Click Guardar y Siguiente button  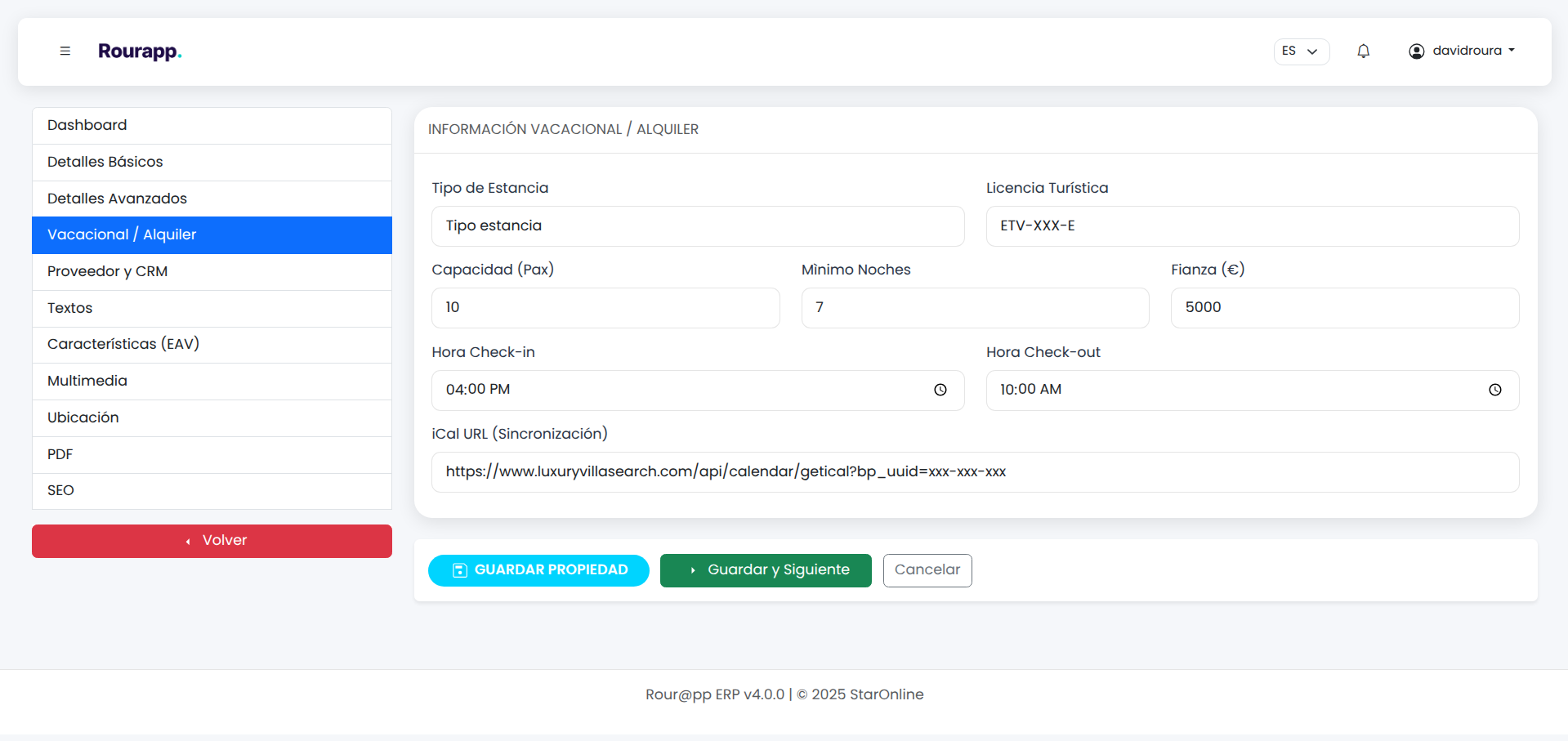pos(766,570)
